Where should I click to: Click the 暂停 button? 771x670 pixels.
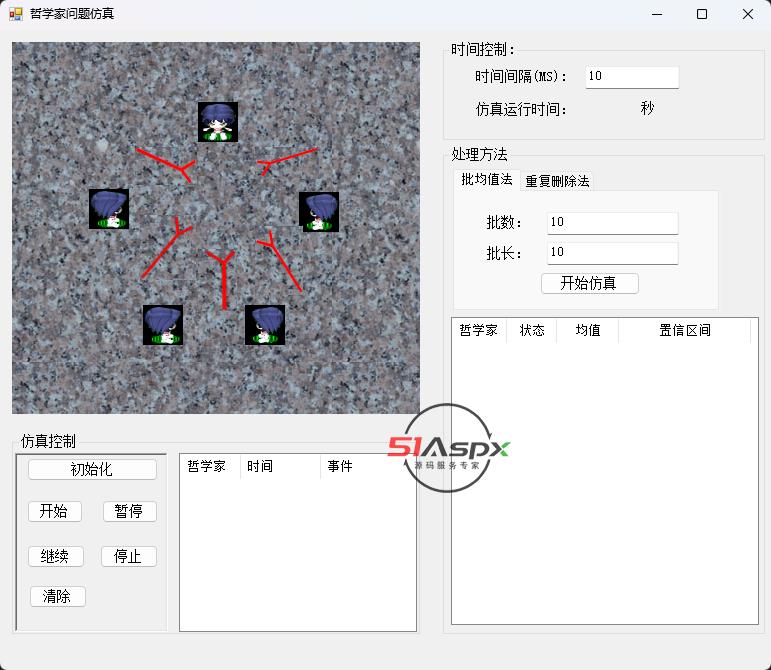pos(130,511)
